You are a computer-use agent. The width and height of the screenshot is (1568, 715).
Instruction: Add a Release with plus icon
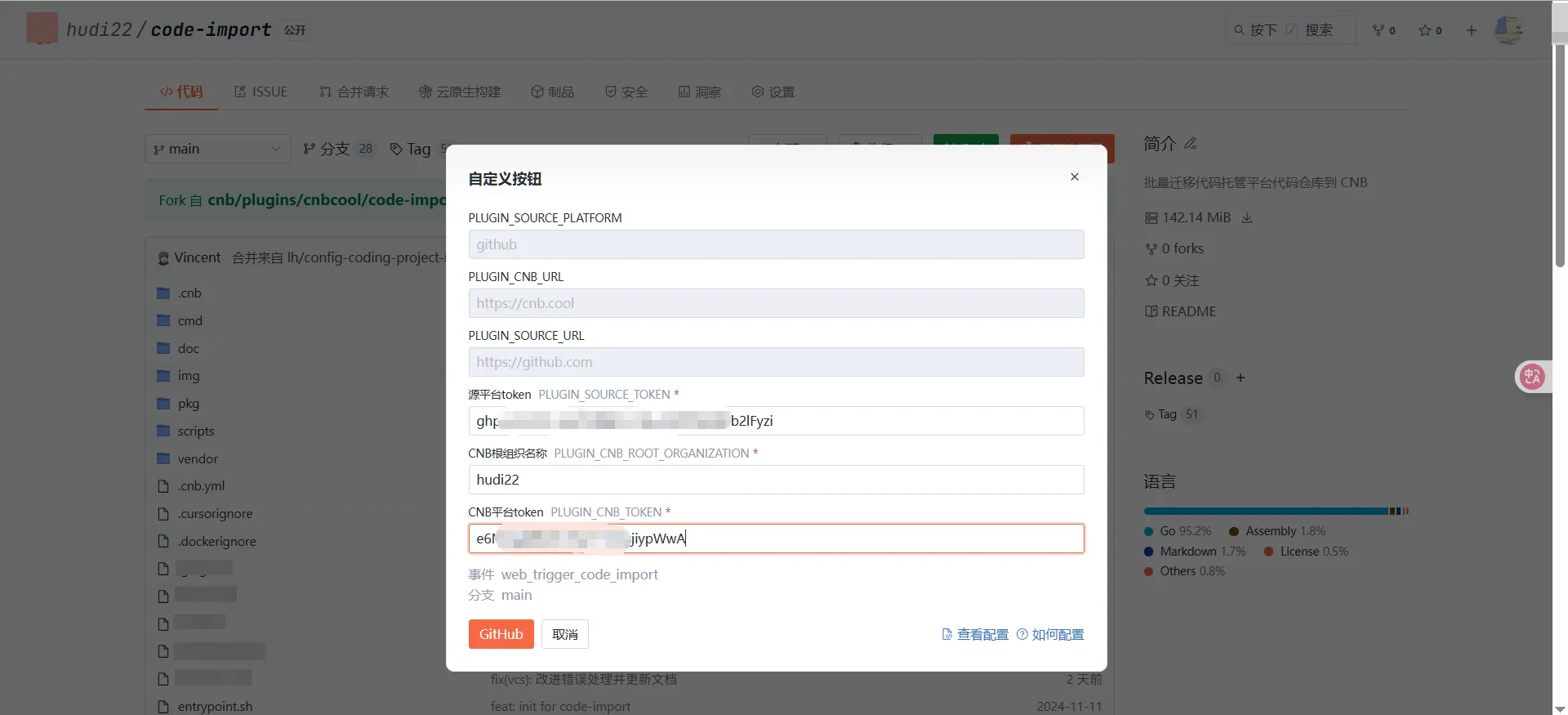[x=1241, y=378]
